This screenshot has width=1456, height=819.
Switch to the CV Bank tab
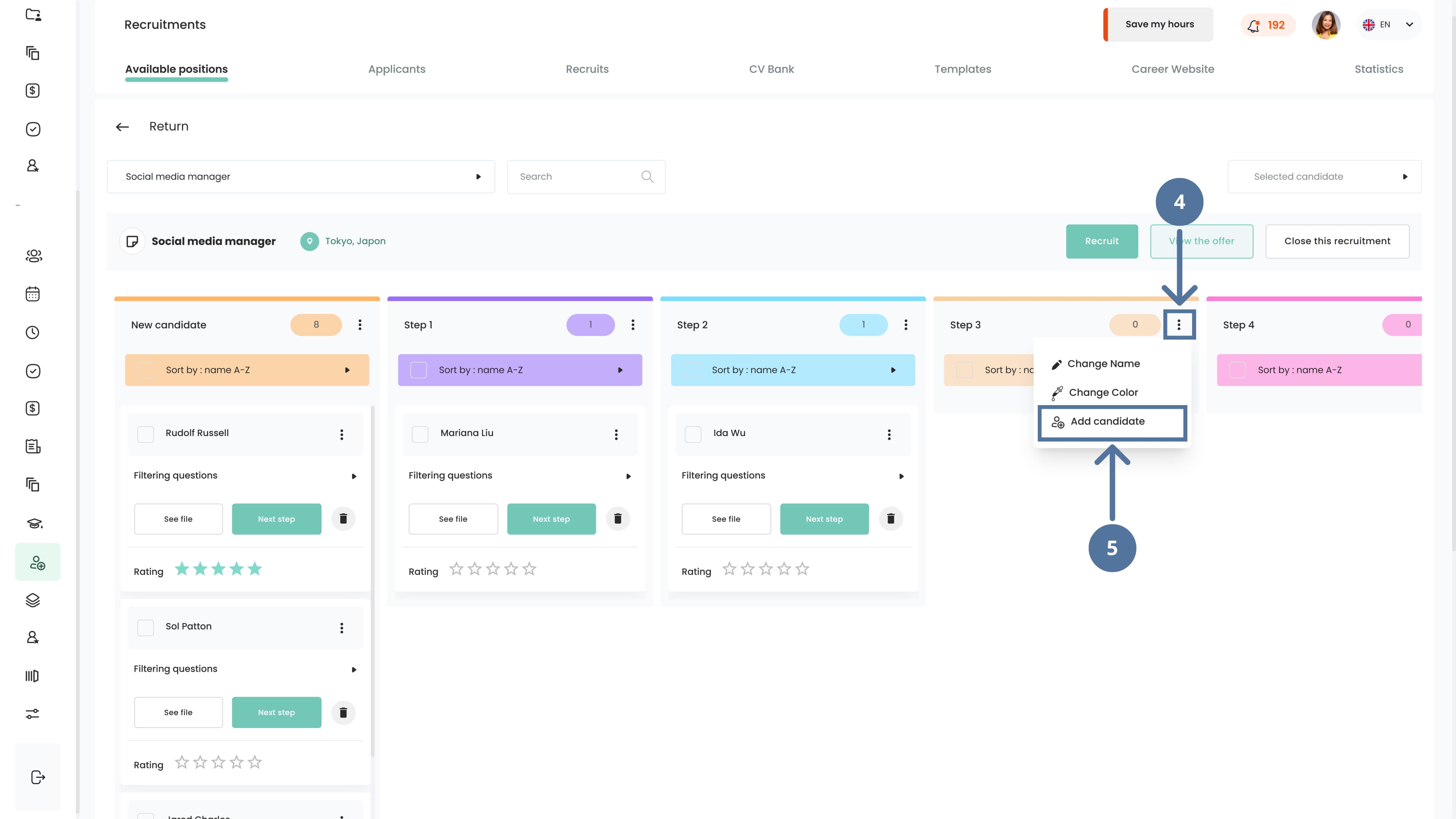pyautogui.click(x=772, y=69)
